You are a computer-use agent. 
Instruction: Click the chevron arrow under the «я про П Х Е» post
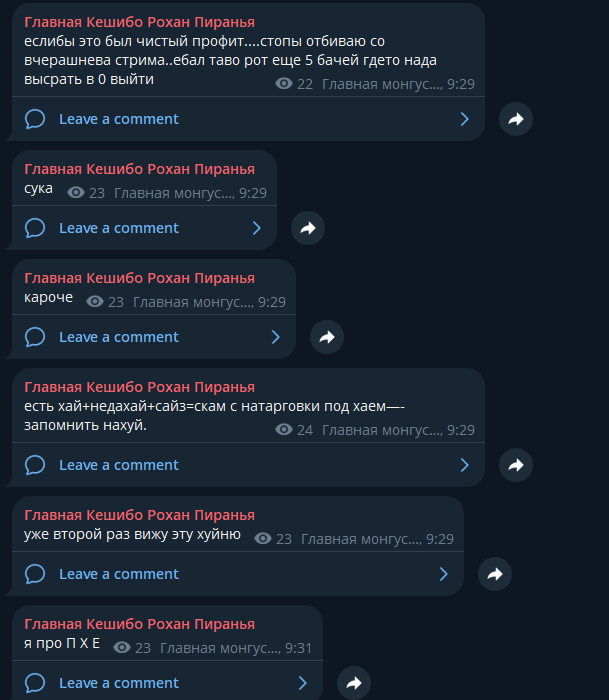[x=302, y=683]
